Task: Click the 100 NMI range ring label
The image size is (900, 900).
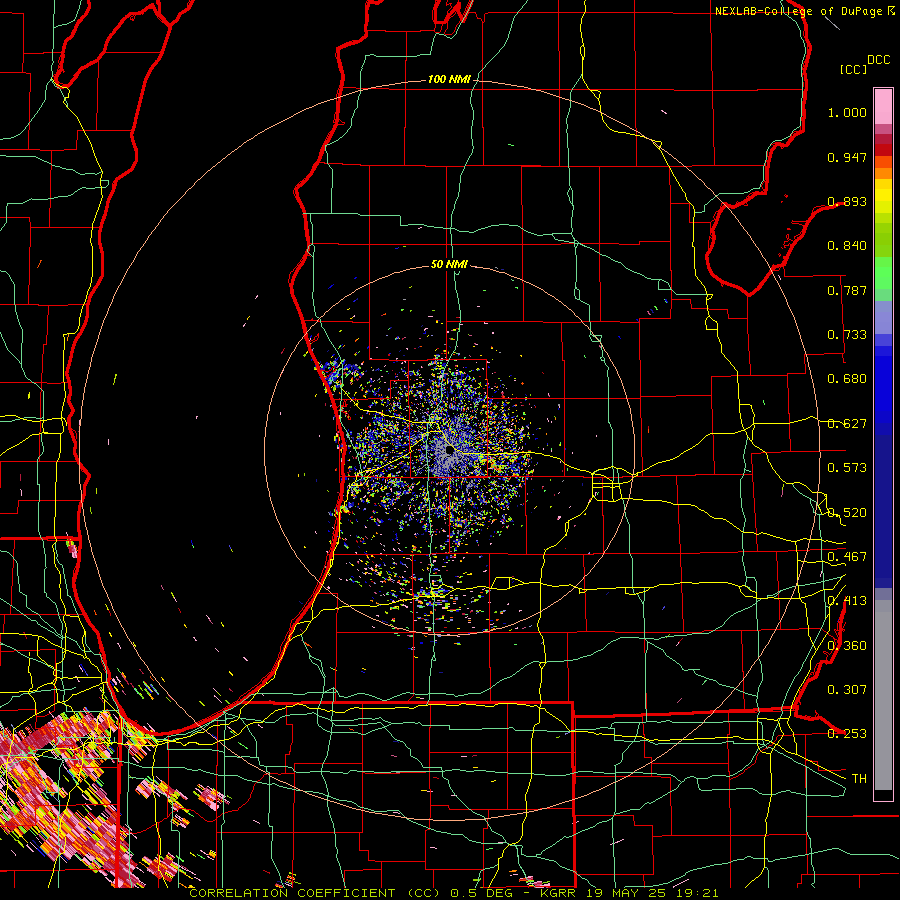Action: pyautogui.click(x=449, y=79)
